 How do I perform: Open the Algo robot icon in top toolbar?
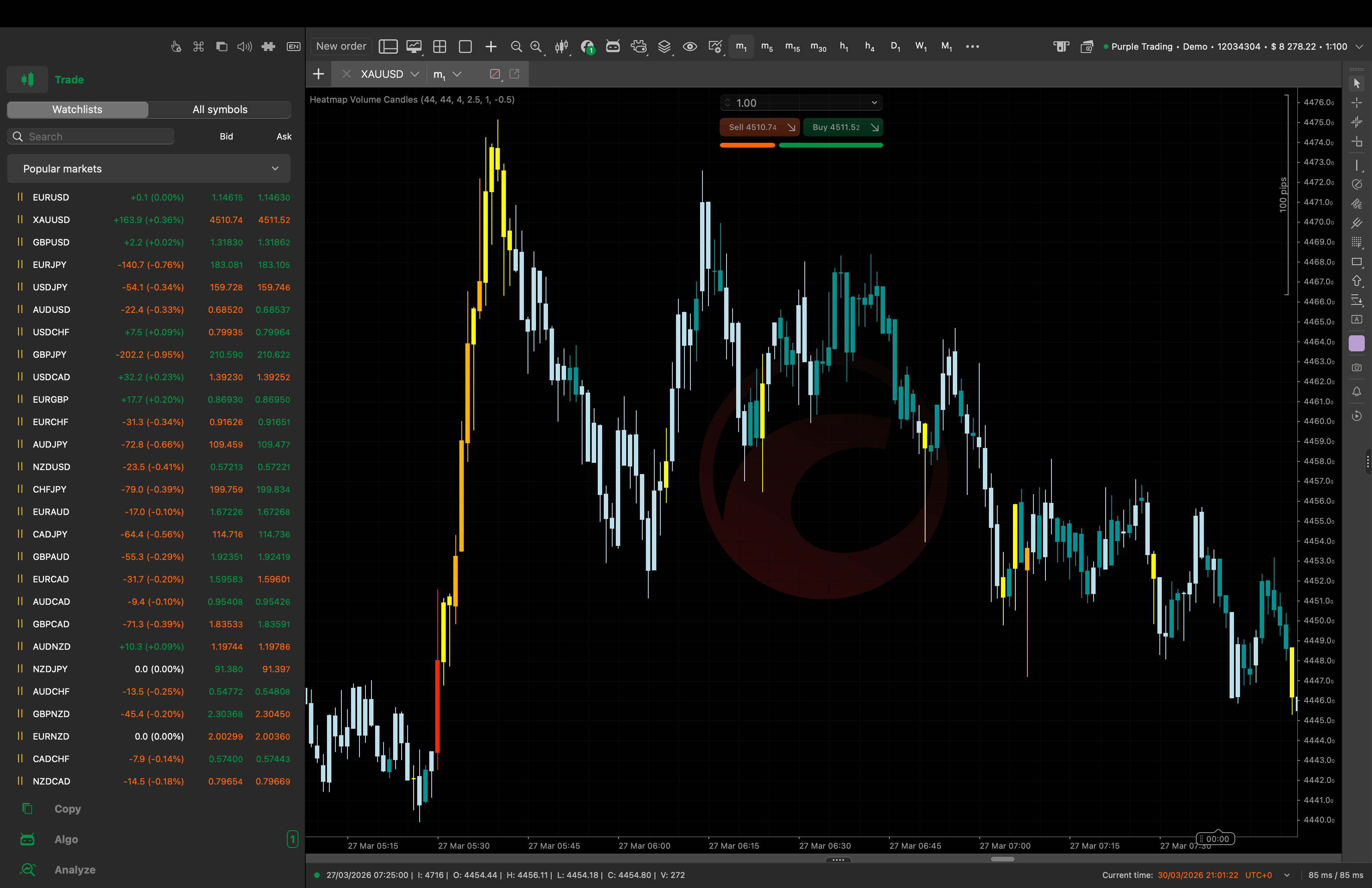(612, 47)
